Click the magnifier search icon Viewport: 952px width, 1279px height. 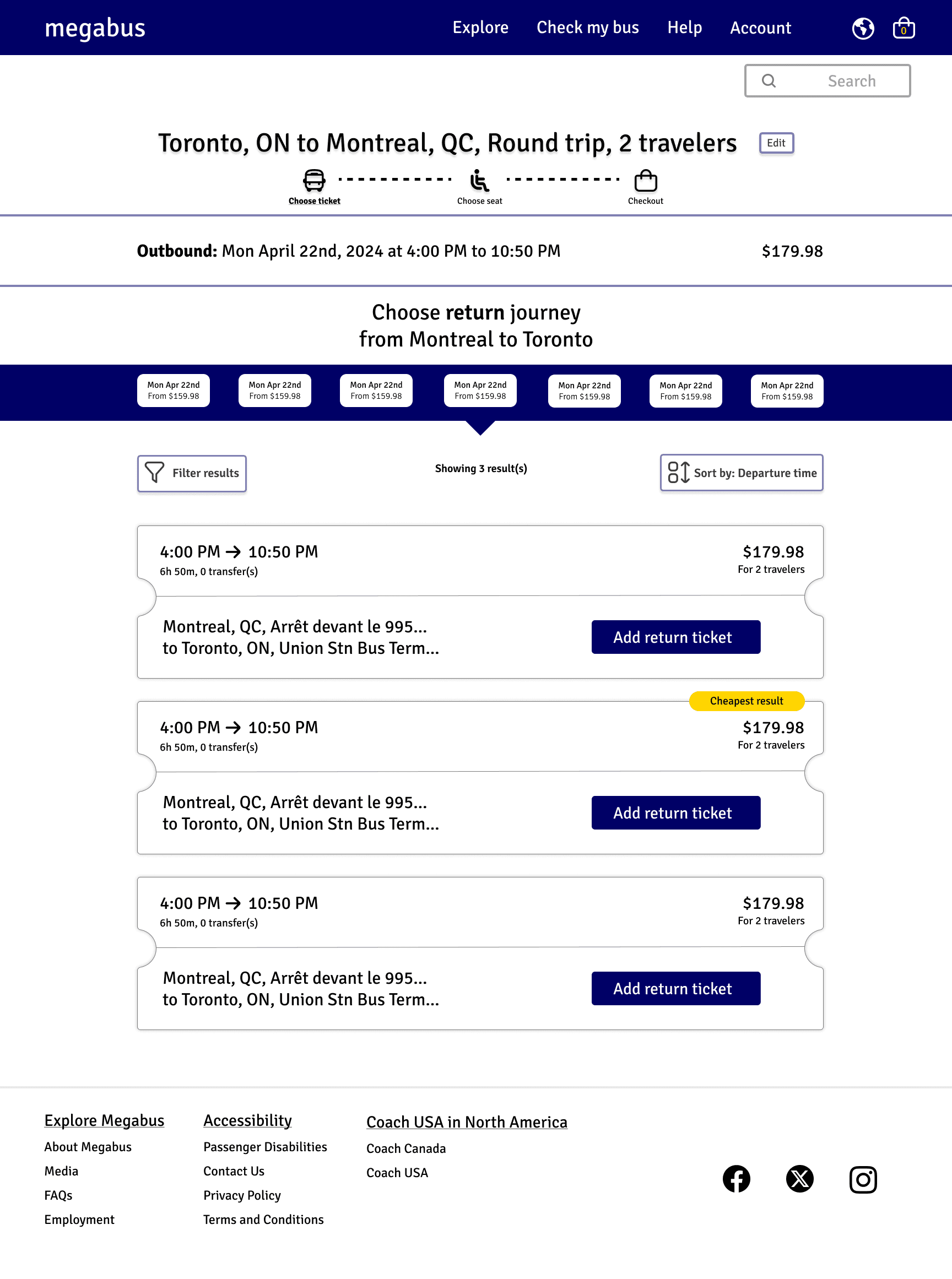(768, 80)
